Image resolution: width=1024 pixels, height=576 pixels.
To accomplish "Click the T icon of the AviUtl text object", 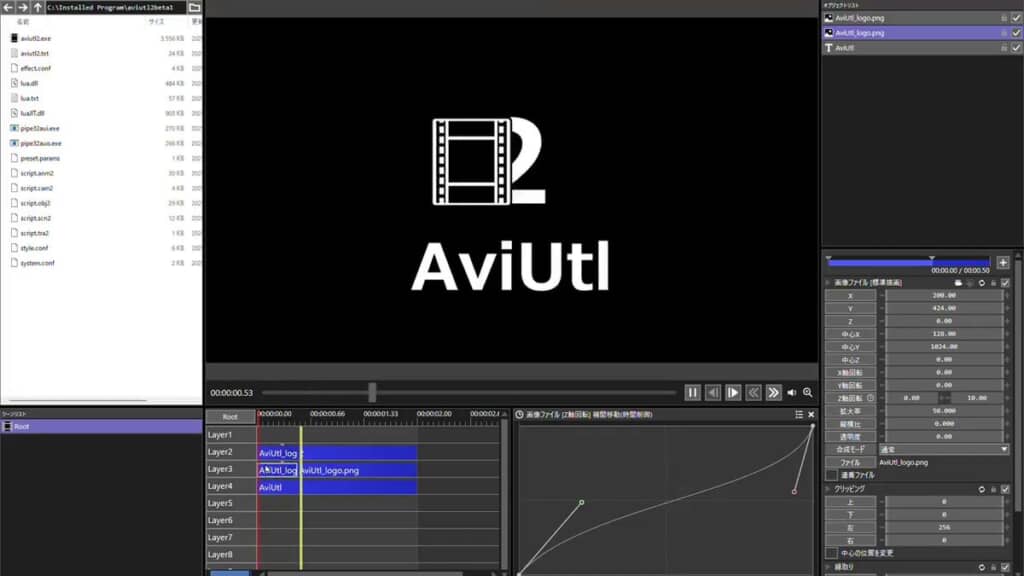I will tap(829, 48).
